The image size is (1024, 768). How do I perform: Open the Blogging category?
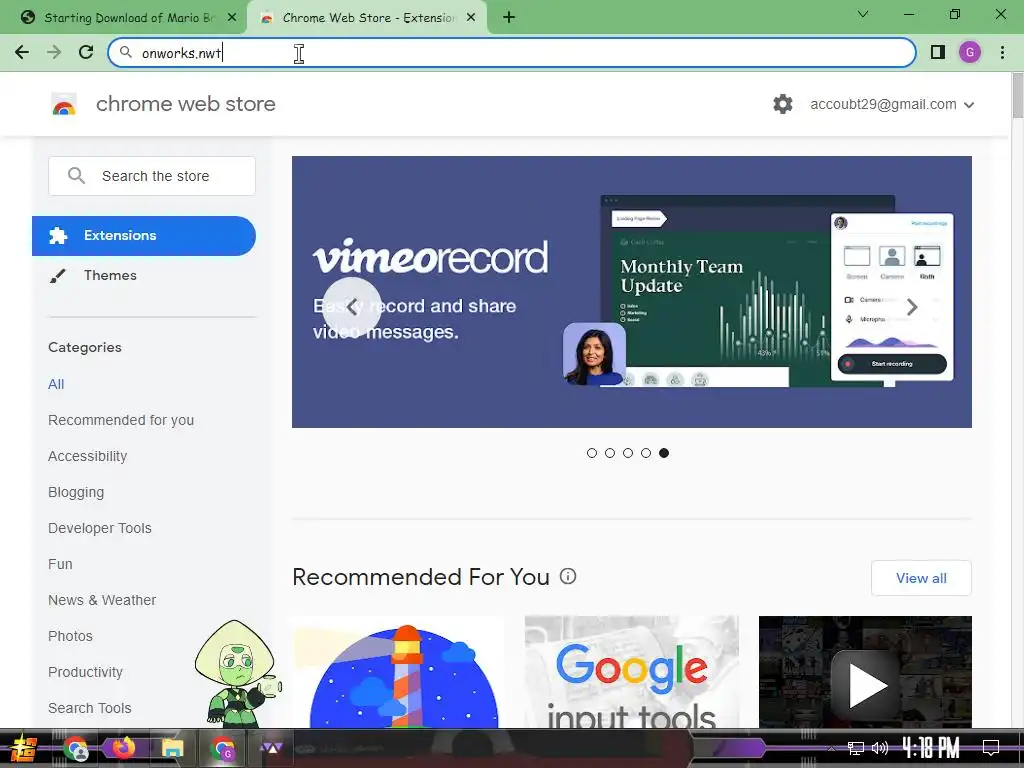click(76, 492)
